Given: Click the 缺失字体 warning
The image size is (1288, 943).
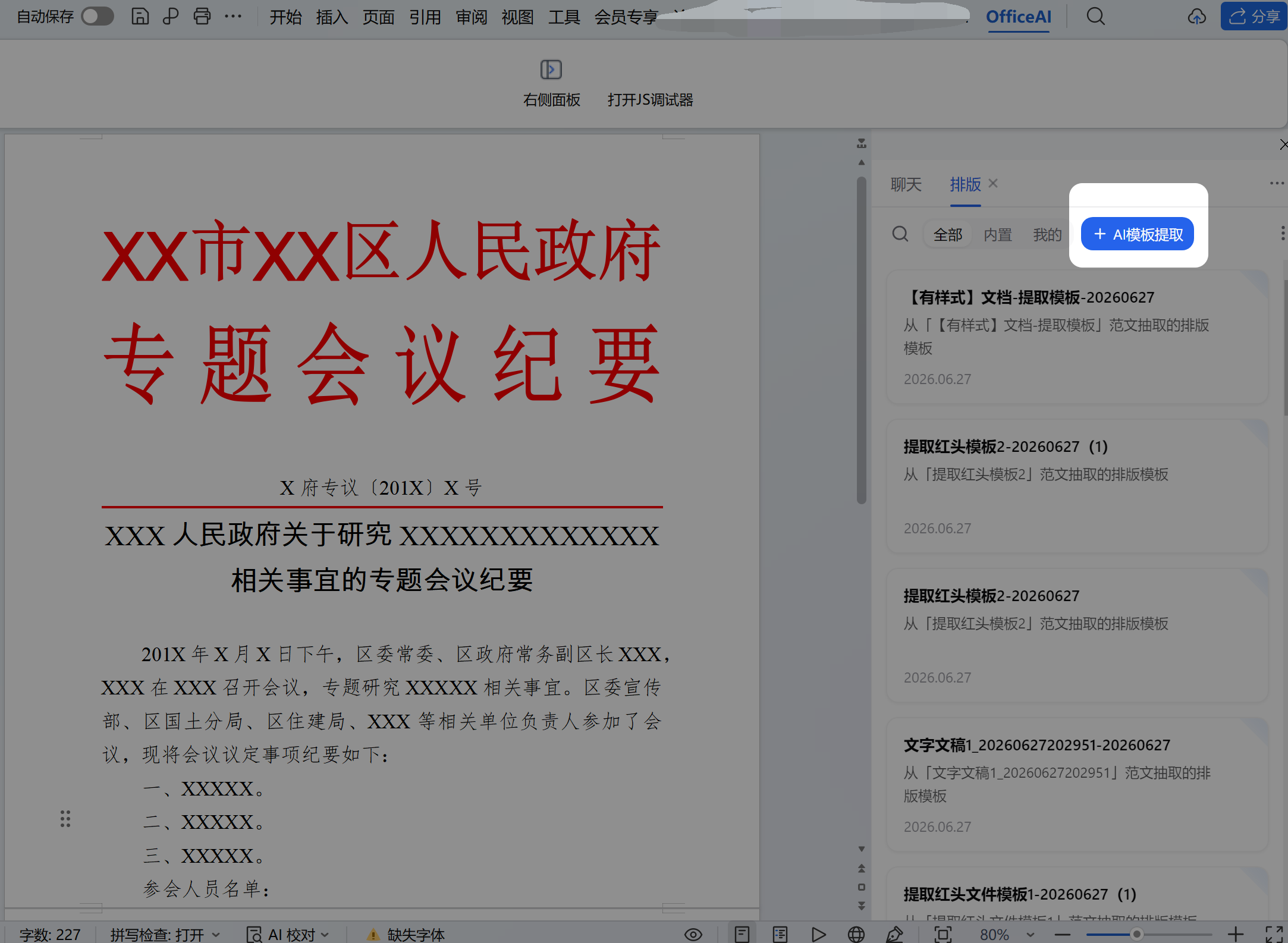Looking at the screenshot, I should pyautogui.click(x=406, y=934).
